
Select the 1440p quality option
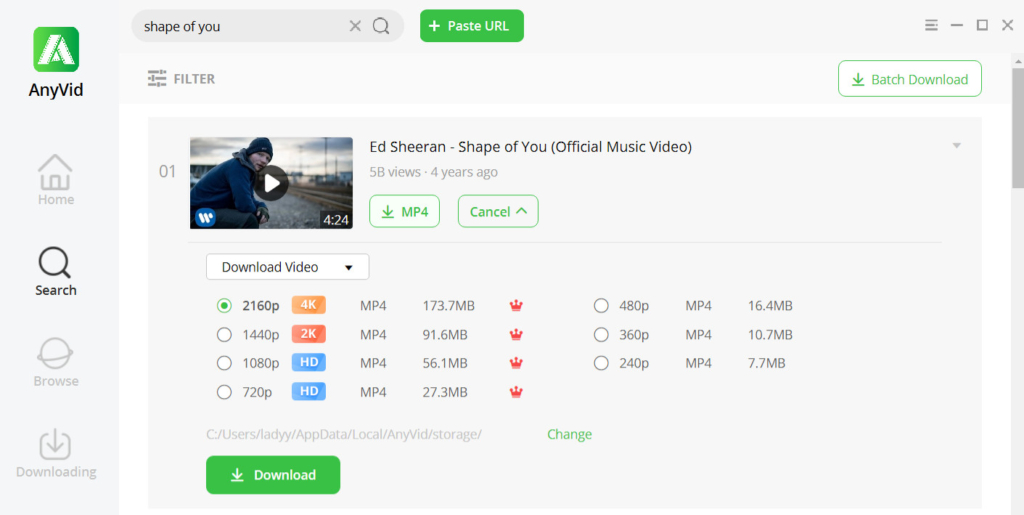[224, 334]
